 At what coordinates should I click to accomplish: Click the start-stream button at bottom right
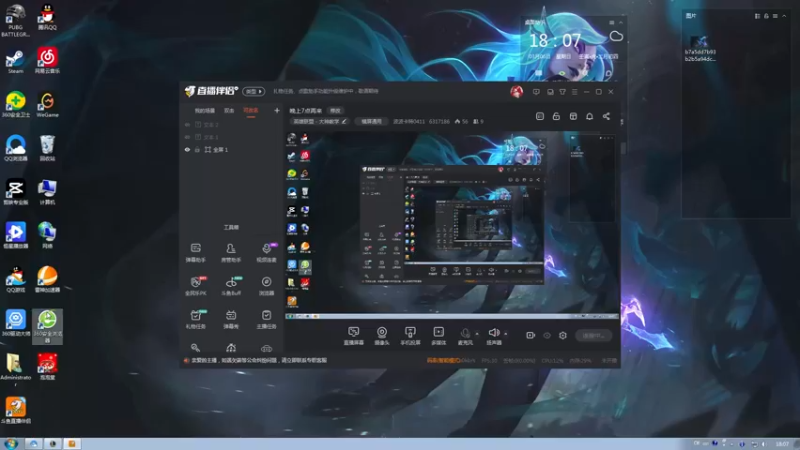[x=593, y=335]
